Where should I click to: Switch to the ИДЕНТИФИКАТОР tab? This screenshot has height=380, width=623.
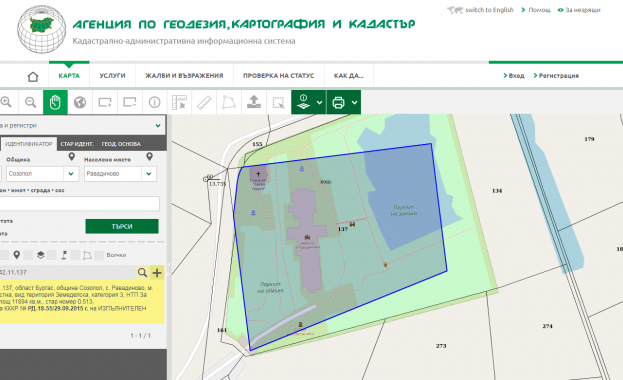pyautogui.click(x=29, y=144)
